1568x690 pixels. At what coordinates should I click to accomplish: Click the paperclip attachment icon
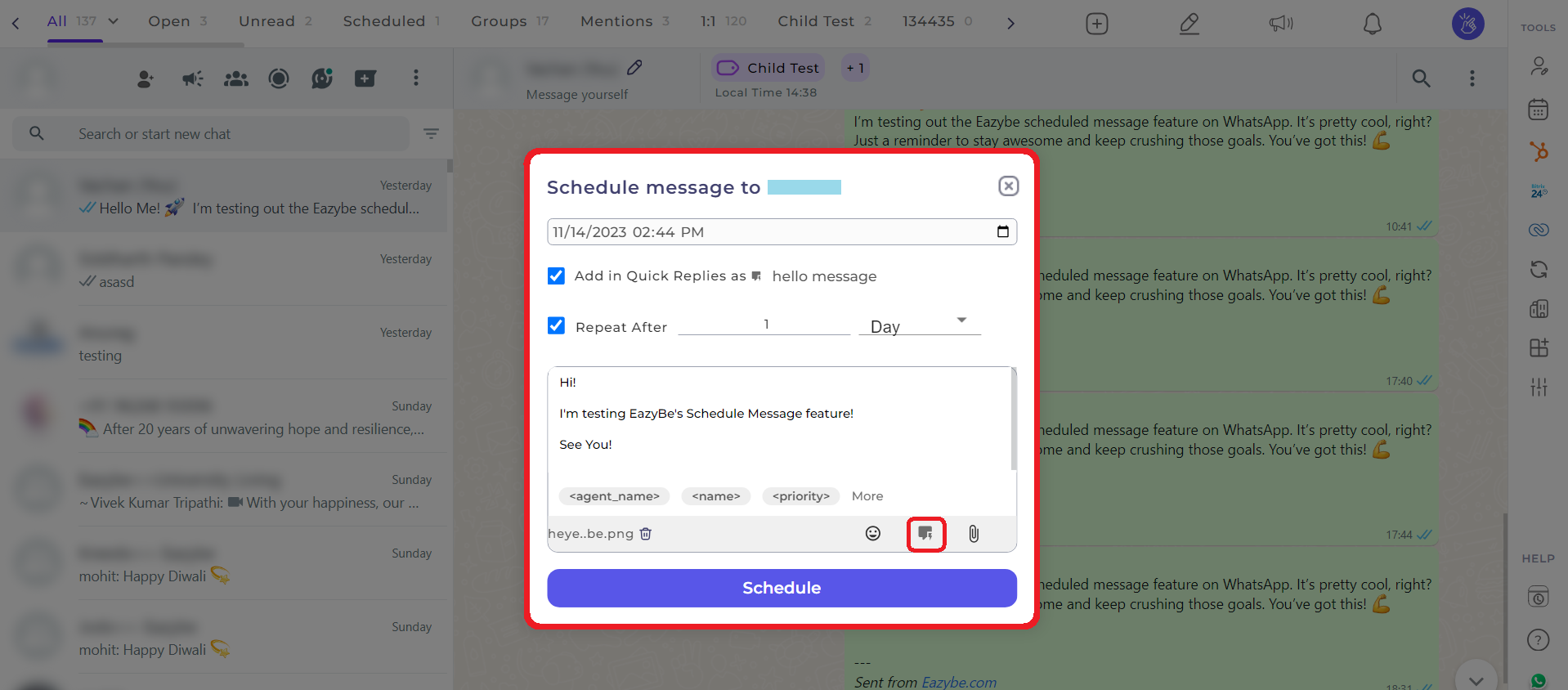pyautogui.click(x=974, y=534)
